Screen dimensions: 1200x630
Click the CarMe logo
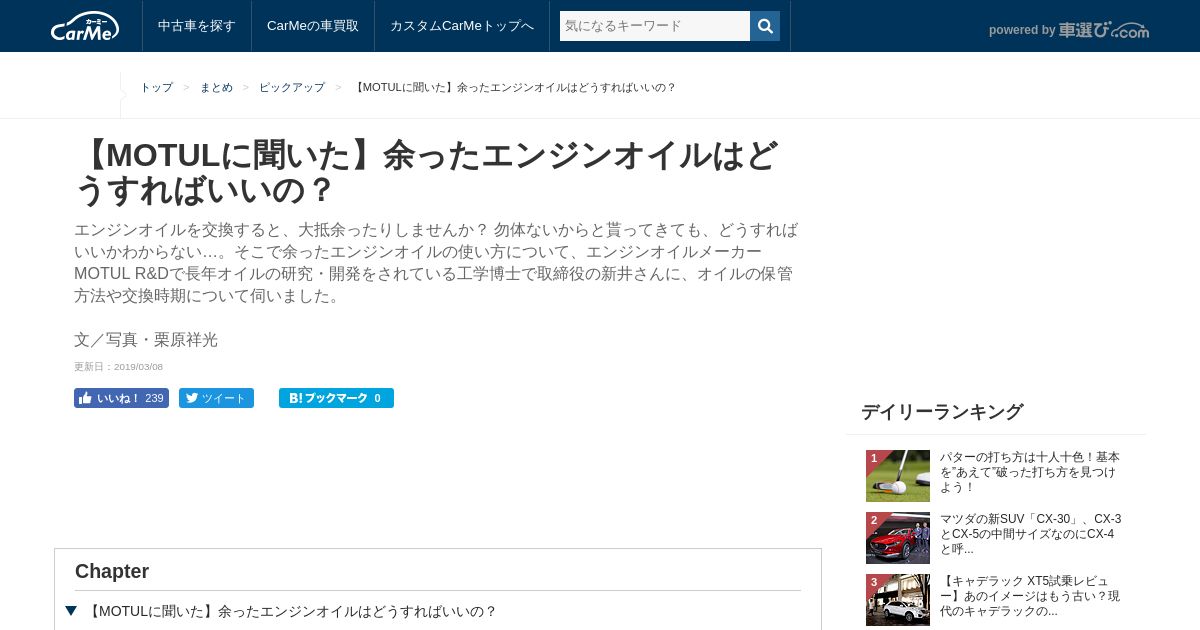[85, 26]
